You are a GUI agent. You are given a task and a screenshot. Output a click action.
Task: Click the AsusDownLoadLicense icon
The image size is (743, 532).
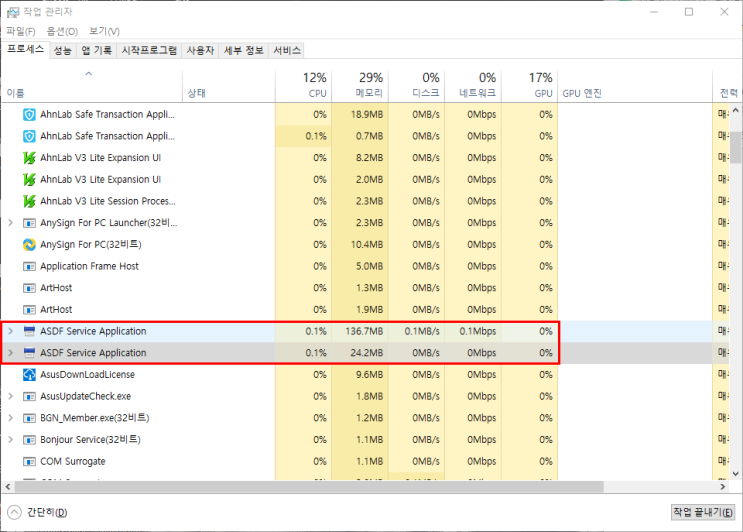point(29,375)
